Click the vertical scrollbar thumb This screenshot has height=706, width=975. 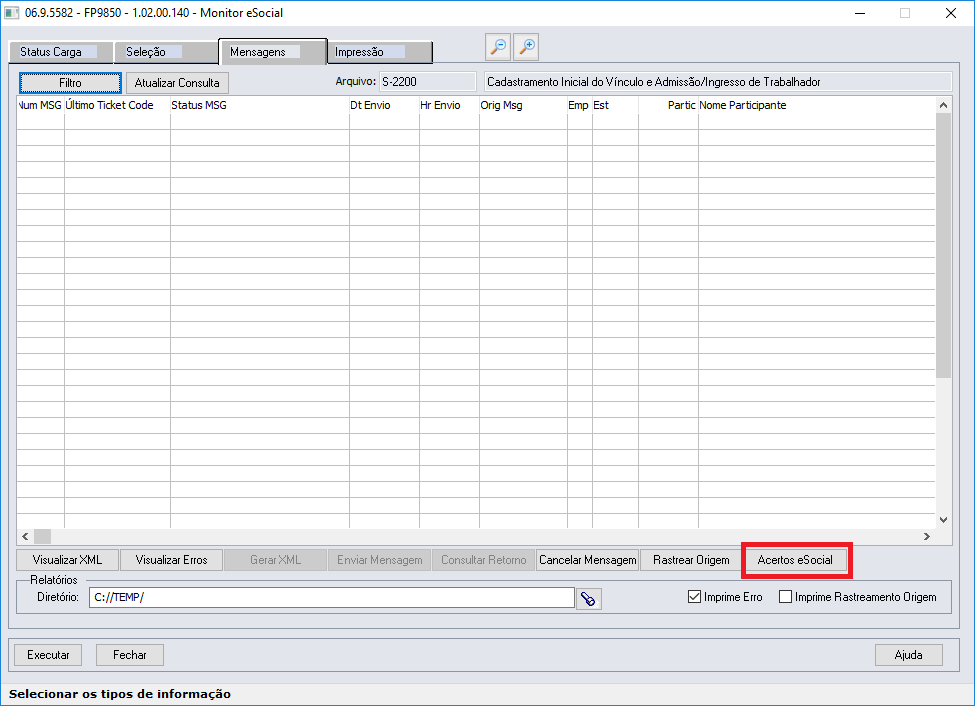pos(943,245)
